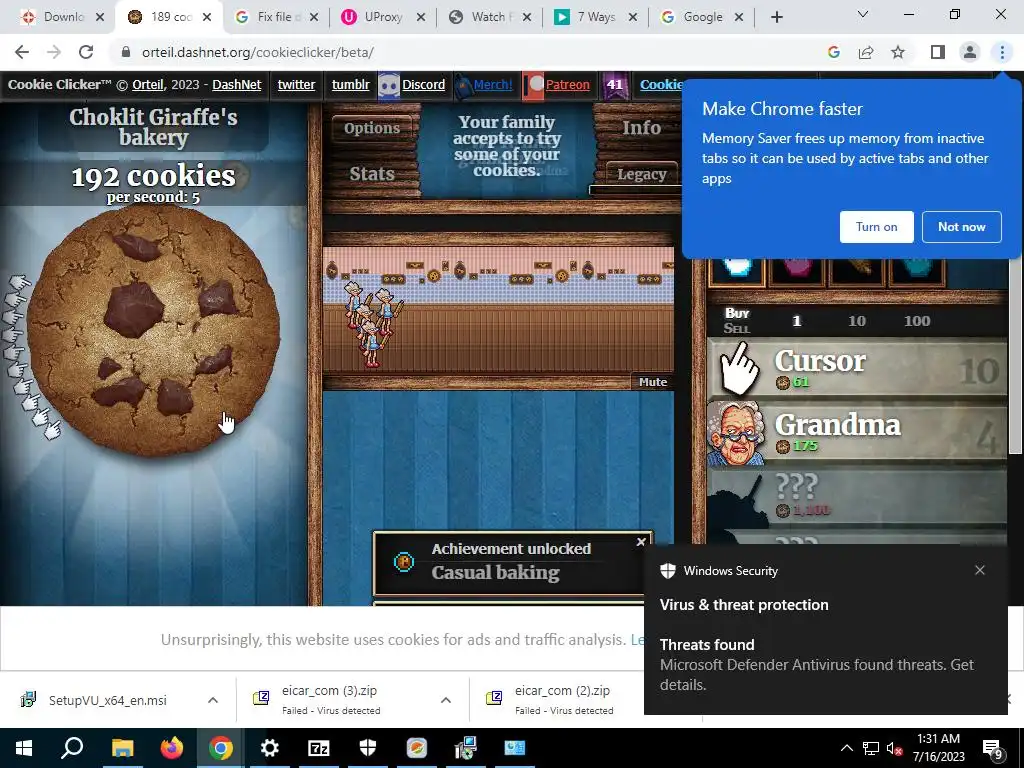Click the Google icon in address bar
Image resolution: width=1024 pixels, height=768 pixels.
click(x=834, y=52)
